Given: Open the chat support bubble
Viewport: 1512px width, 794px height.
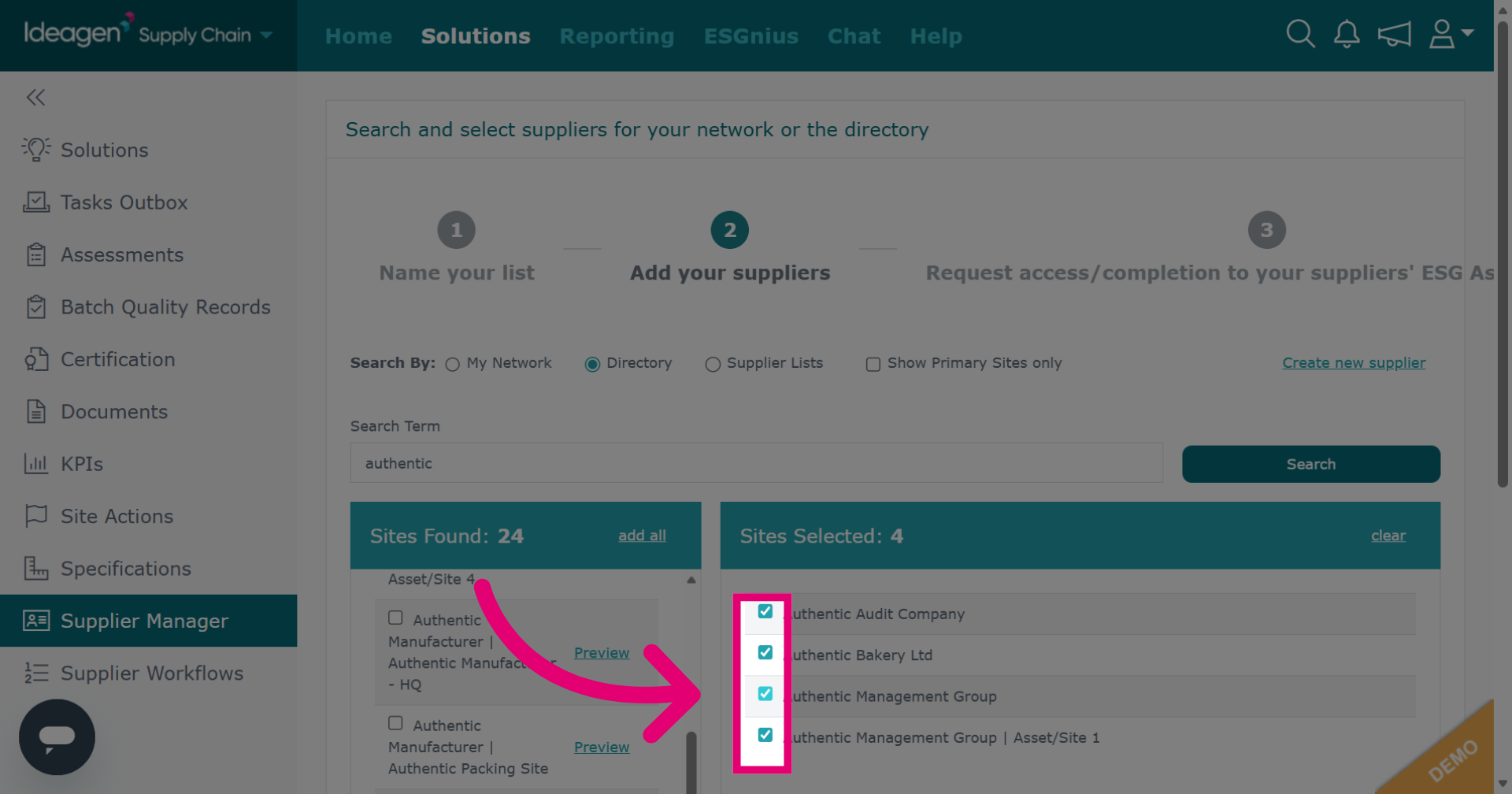Looking at the screenshot, I should pyautogui.click(x=57, y=737).
